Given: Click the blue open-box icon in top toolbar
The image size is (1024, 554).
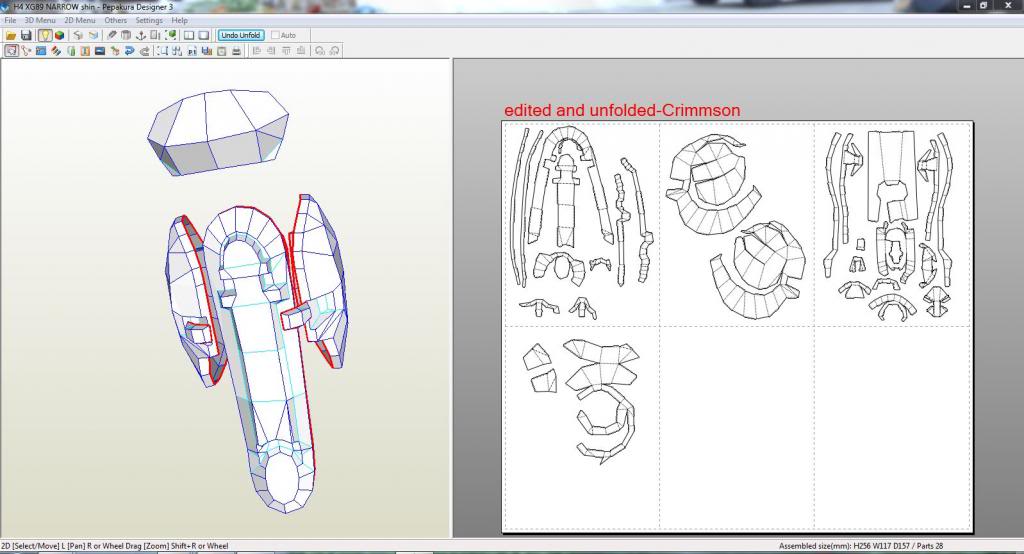Looking at the screenshot, I should tap(93, 35).
